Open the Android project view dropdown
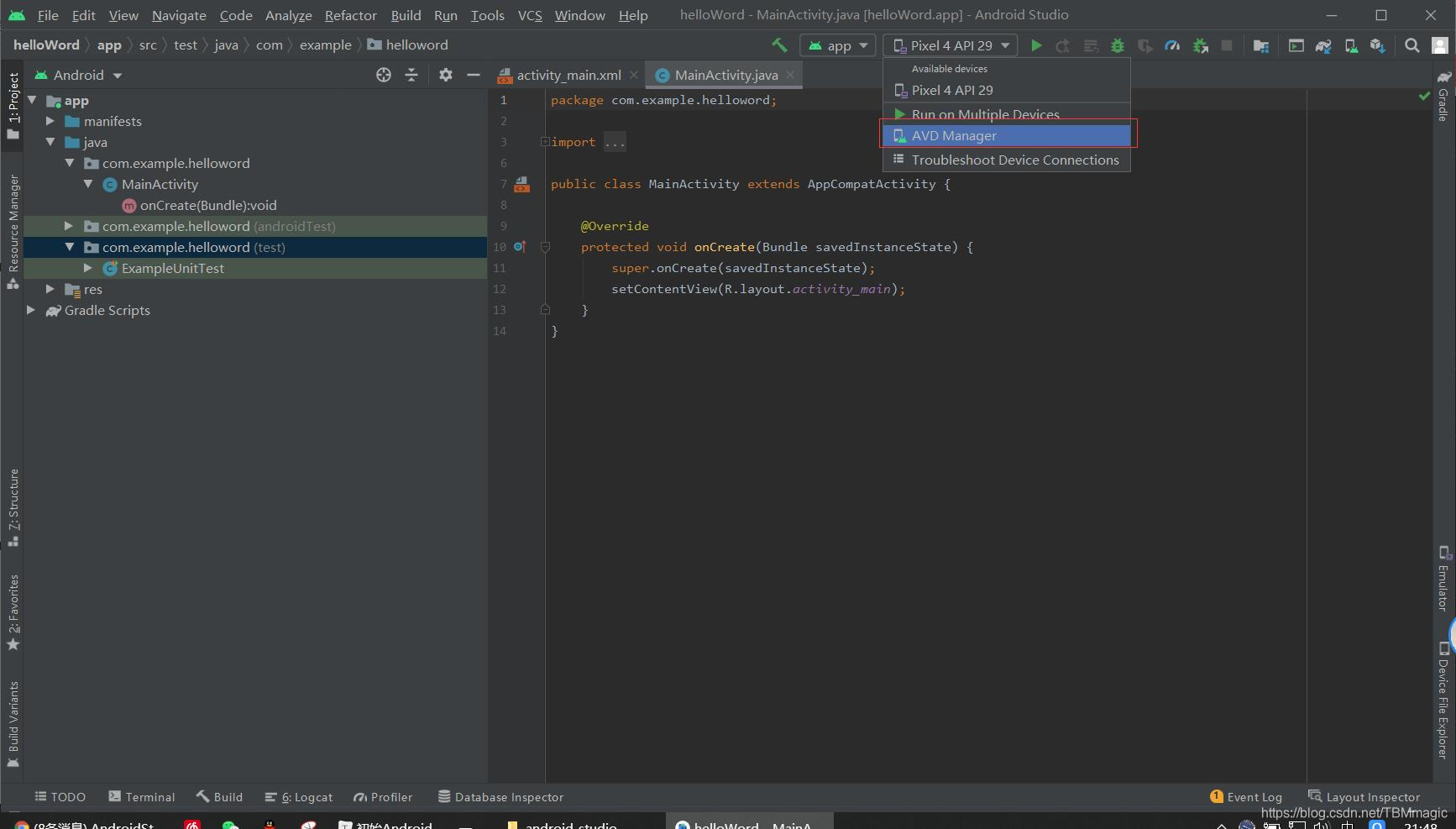 [x=79, y=75]
